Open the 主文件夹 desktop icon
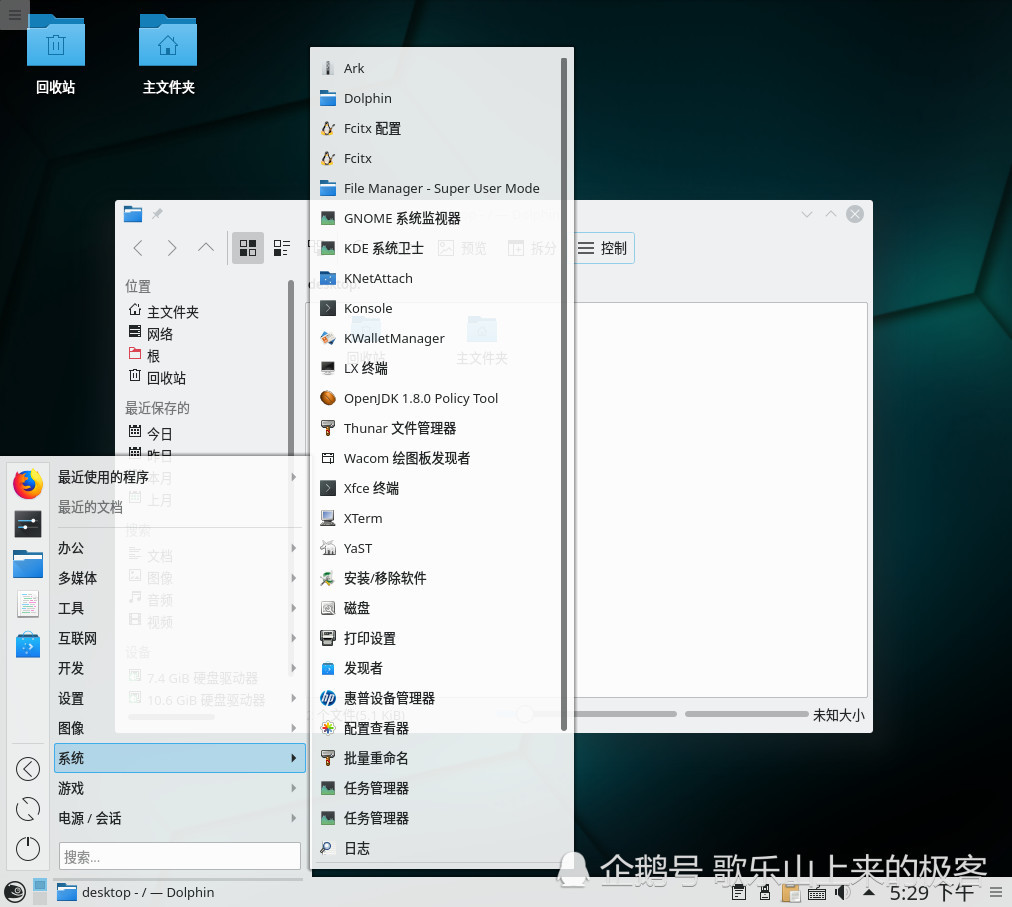The height and width of the screenshot is (907, 1012). [x=168, y=54]
